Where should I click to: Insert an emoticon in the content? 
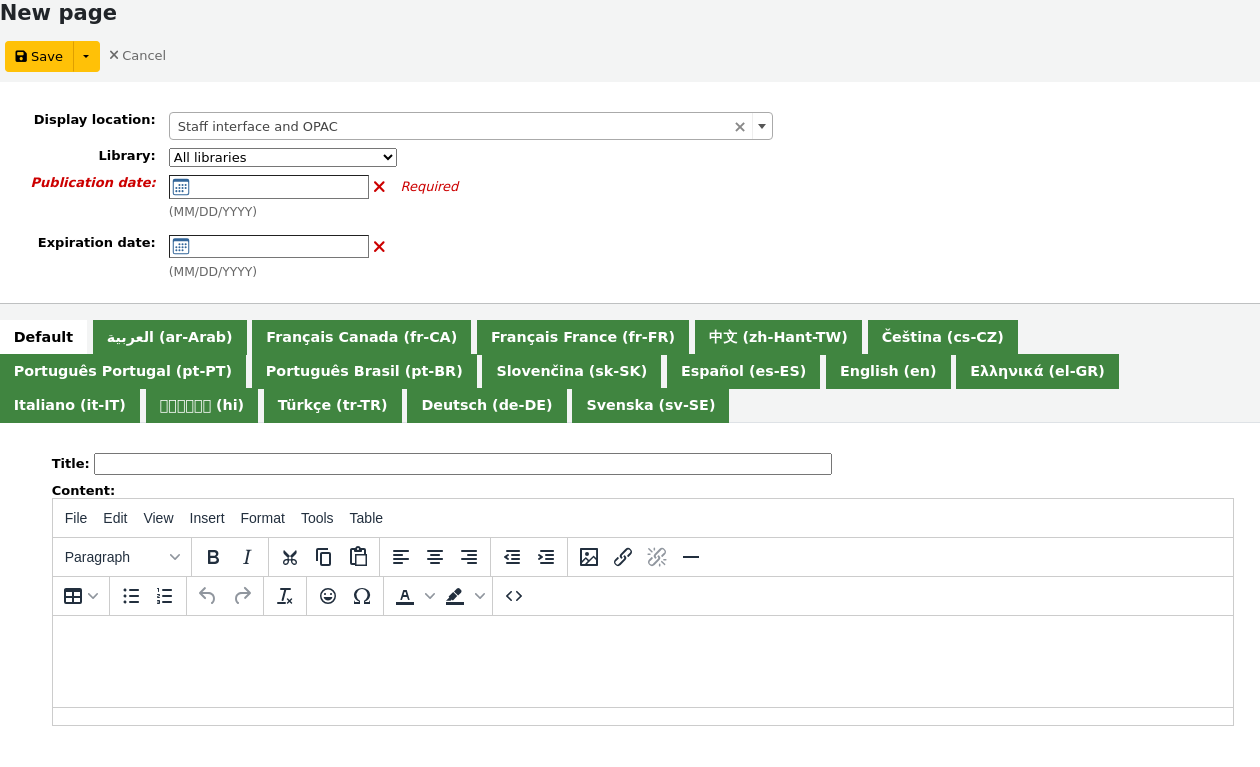[327, 595]
